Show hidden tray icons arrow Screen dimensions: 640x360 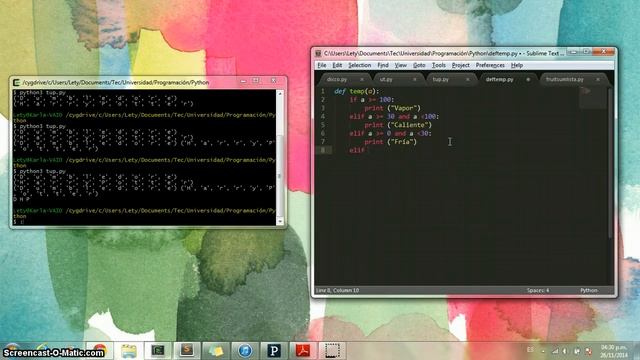coord(543,351)
